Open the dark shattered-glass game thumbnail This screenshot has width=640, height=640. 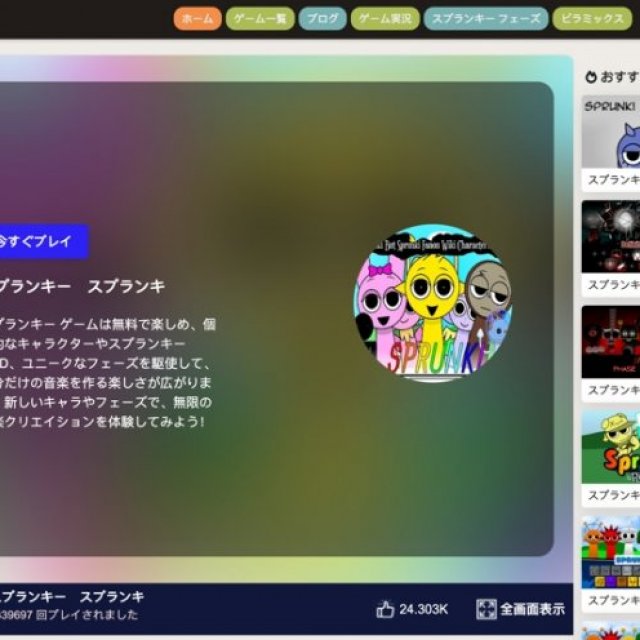point(611,236)
